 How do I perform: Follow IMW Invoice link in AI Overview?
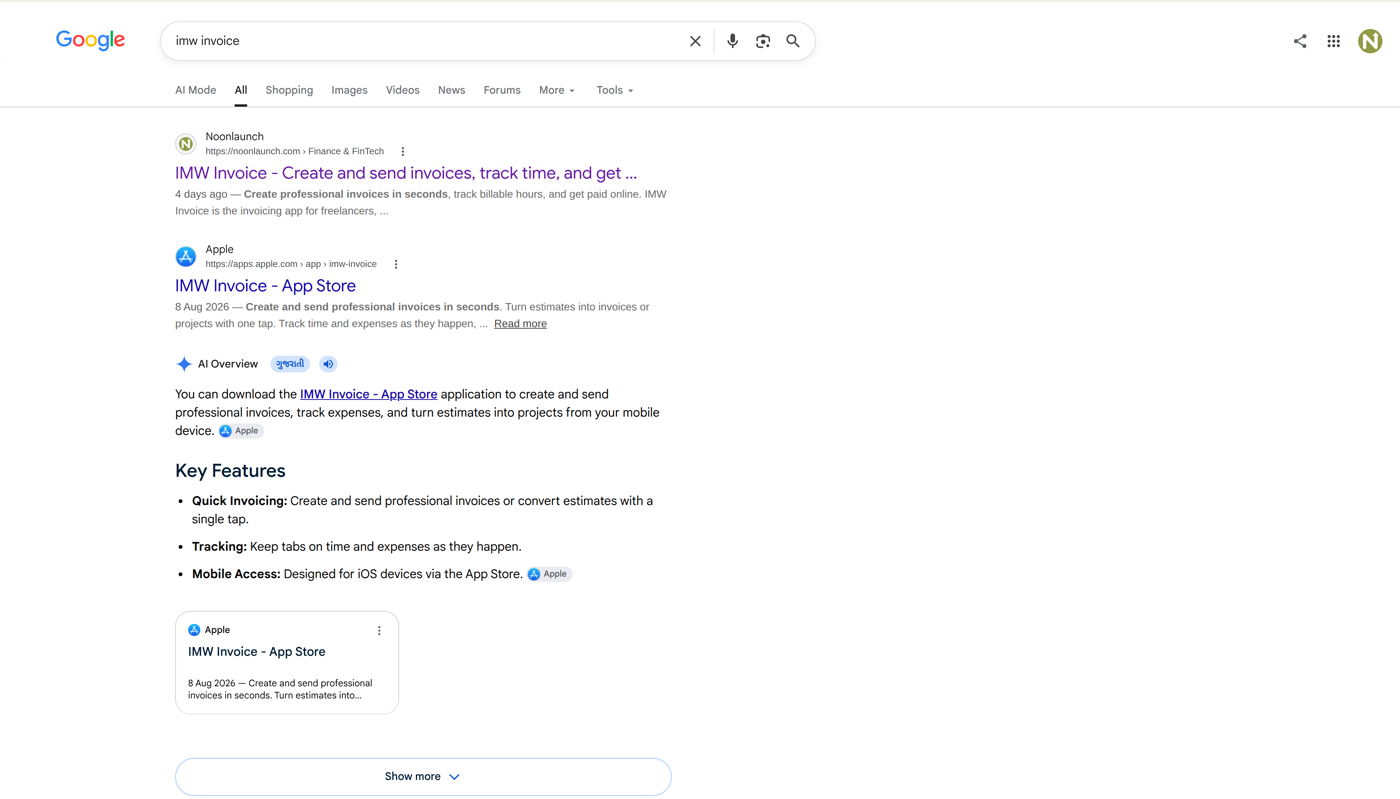[x=368, y=394]
